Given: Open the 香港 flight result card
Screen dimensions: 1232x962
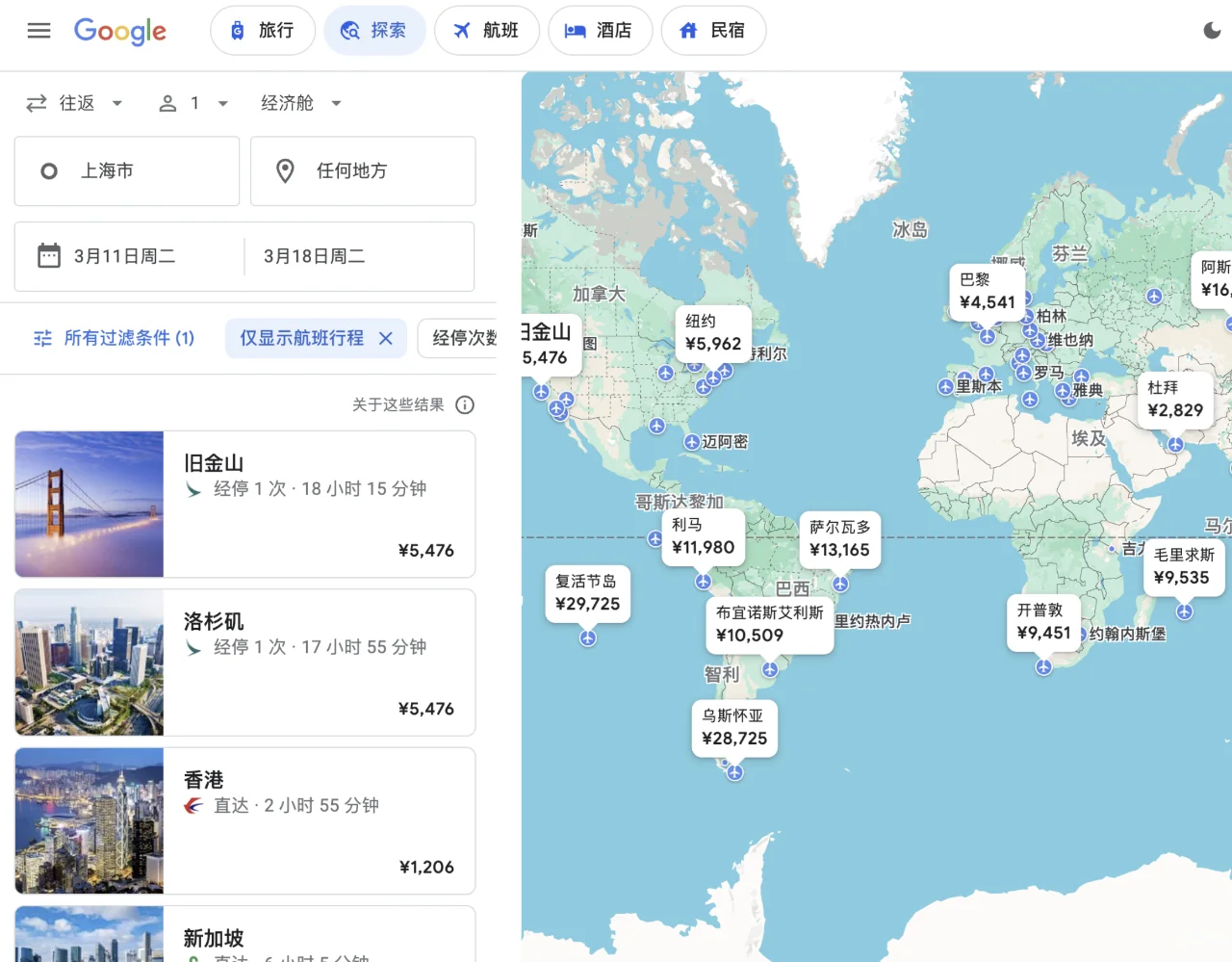Looking at the screenshot, I should click(244, 820).
